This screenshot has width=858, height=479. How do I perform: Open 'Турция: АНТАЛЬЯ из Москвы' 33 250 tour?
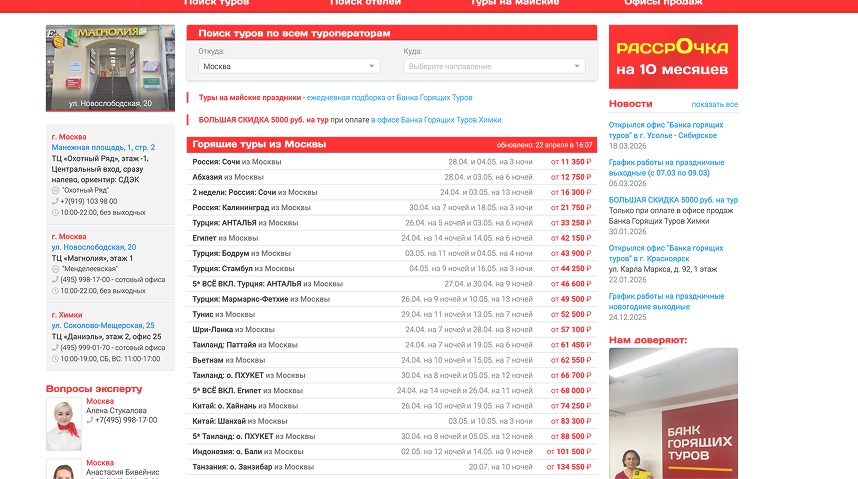coord(392,223)
